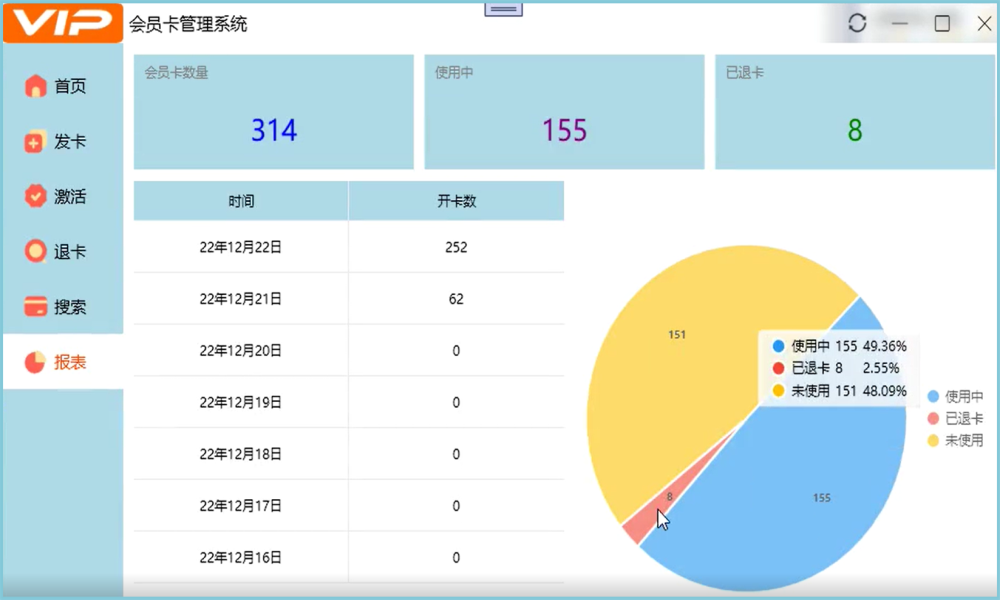
Task: Go to the 发卡 section
Action: click(63, 141)
